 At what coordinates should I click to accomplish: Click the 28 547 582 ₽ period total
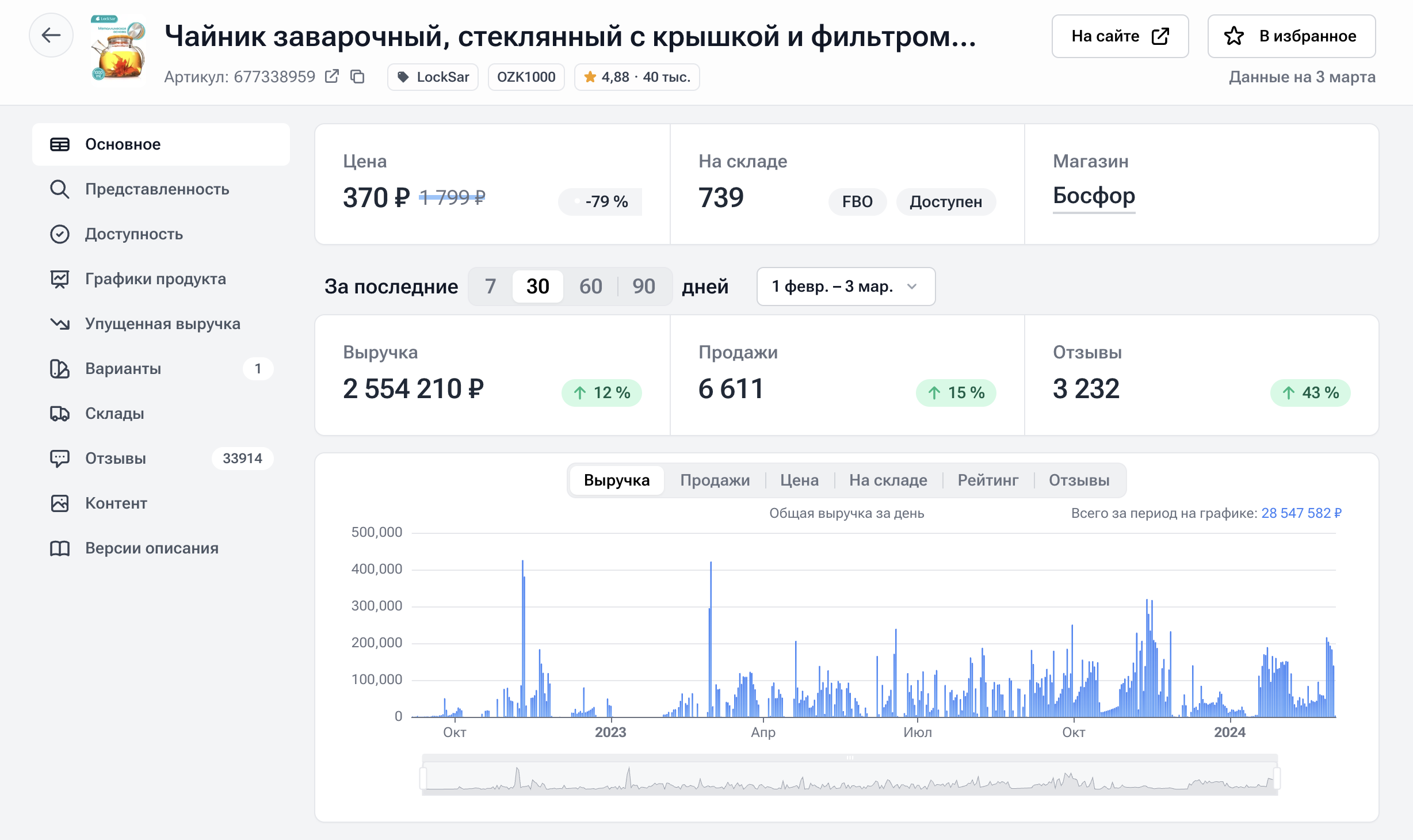point(1301,513)
